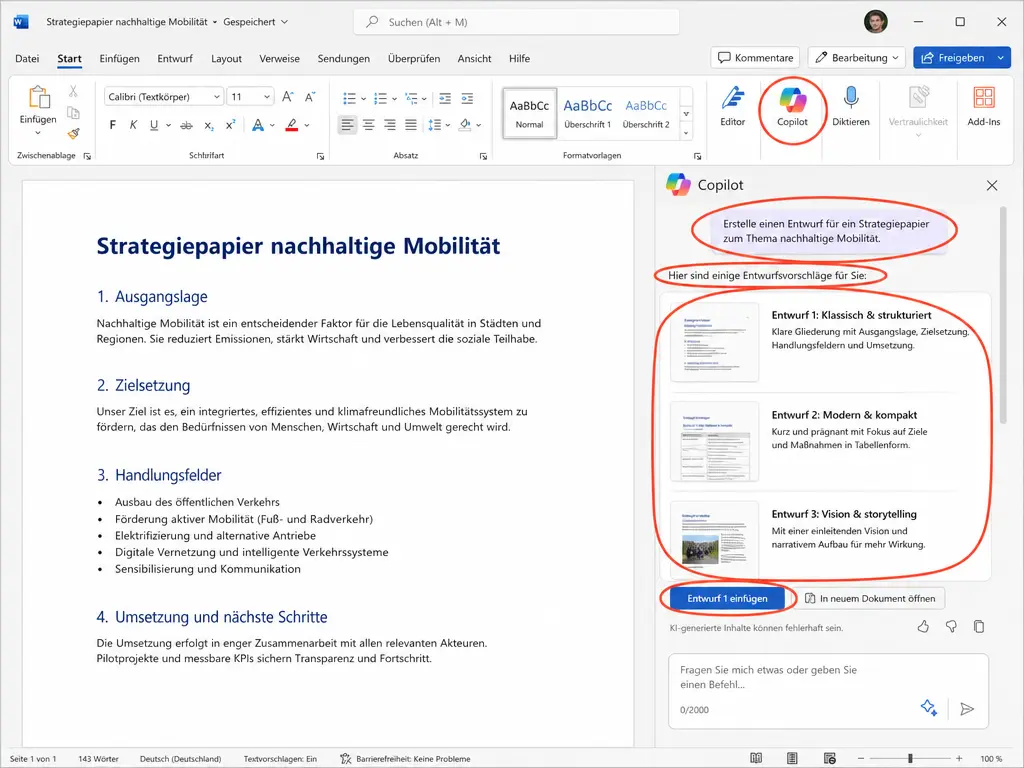The width and height of the screenshot is (1024, 768).
Task: Switch to the Entwurf tab
Action: 175,58
